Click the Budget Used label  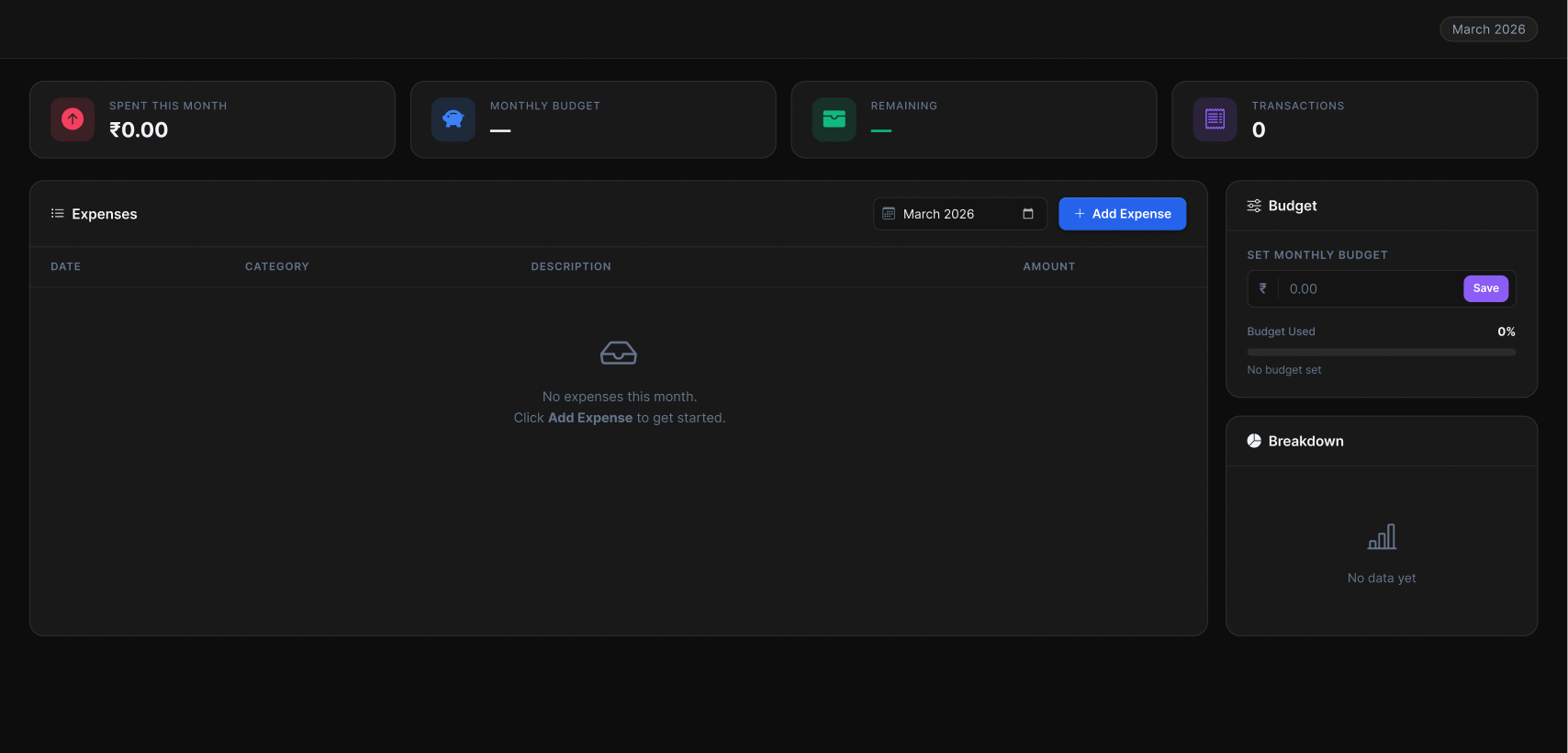click(x=1281, y=332)
